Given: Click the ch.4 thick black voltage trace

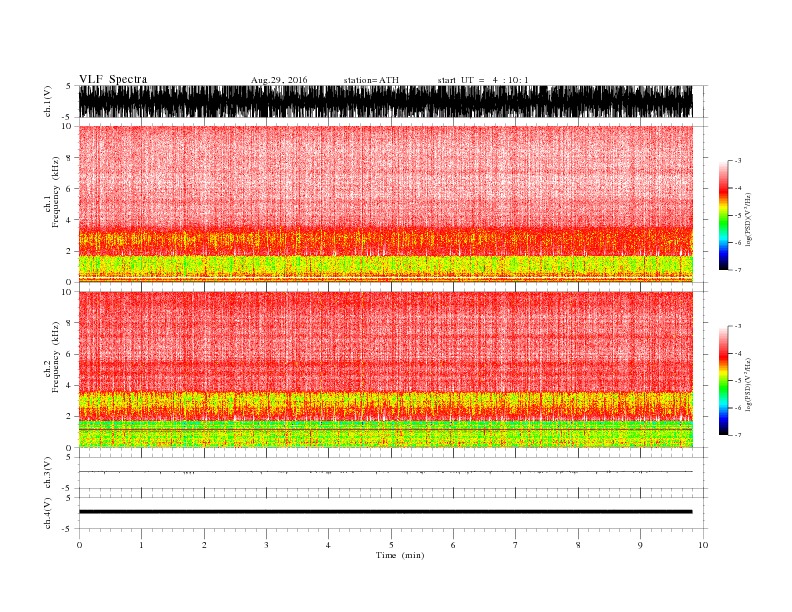Looking at the screenshot, I should point(385,512).
